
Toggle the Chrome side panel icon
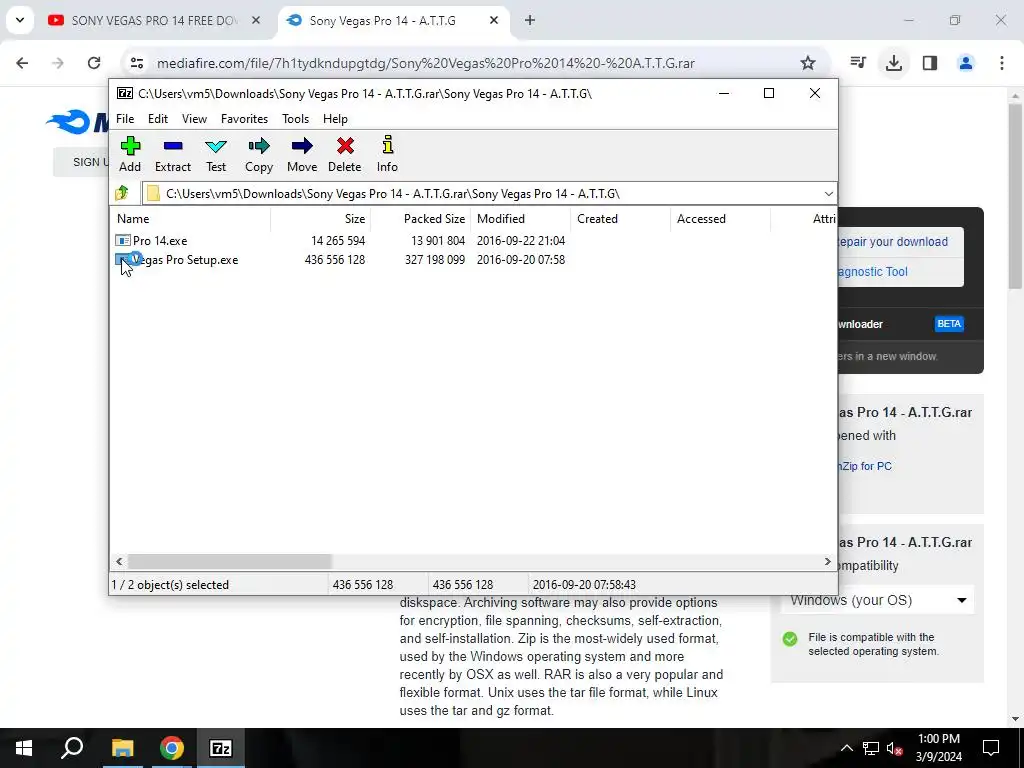click(930, 63)
